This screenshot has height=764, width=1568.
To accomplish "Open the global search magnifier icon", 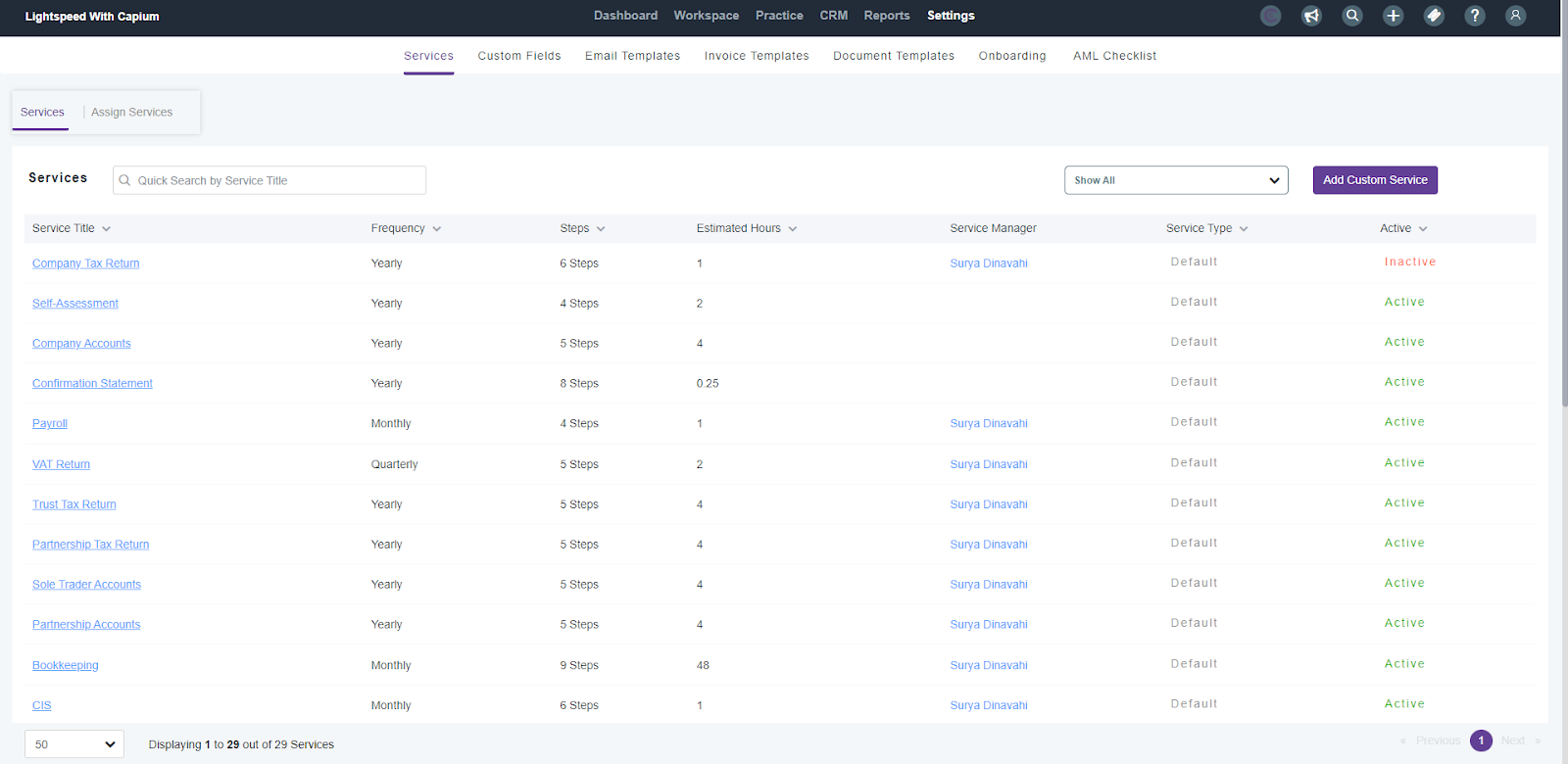I will tap(1352, 16).
